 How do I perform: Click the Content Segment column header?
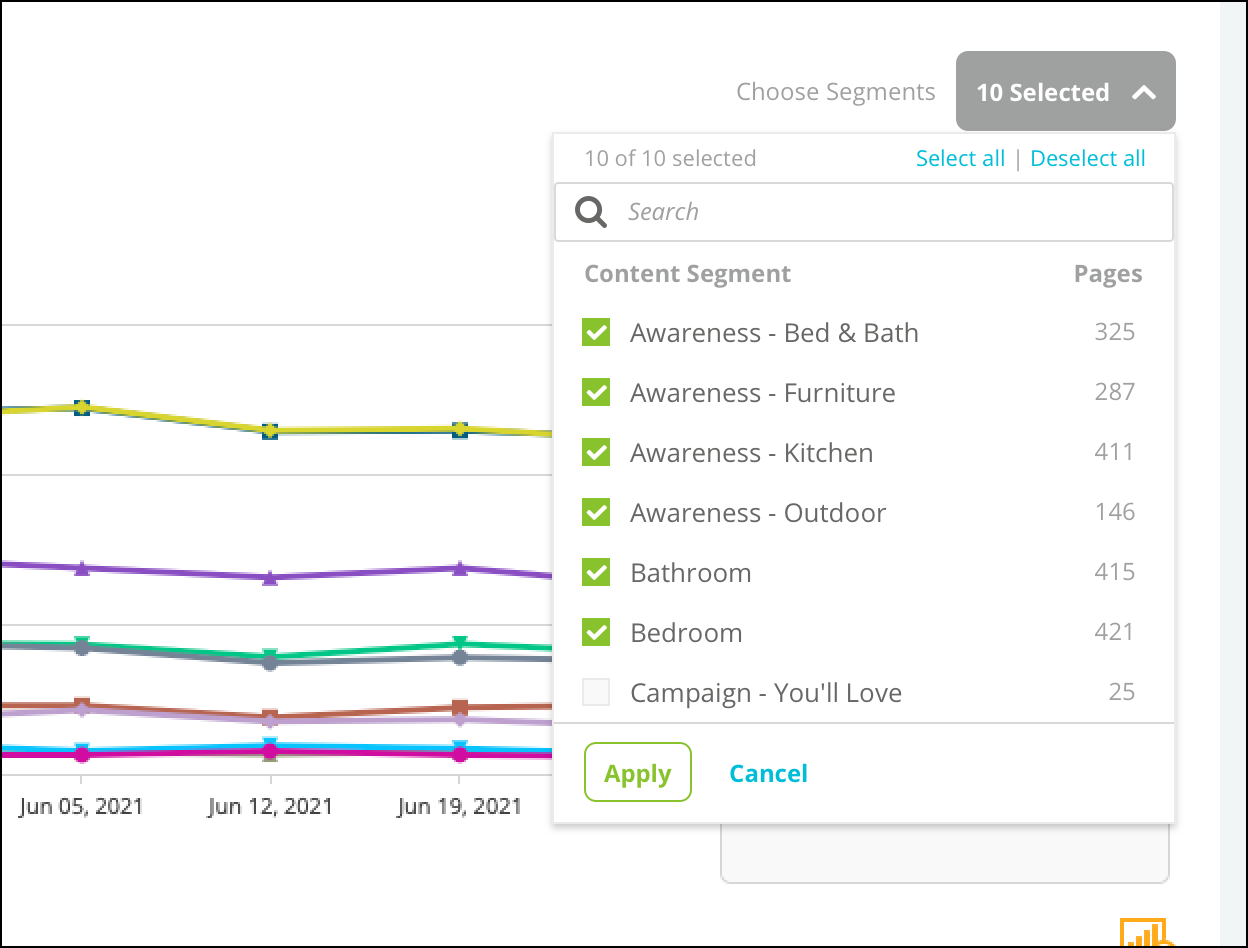(x=688, y=274)
